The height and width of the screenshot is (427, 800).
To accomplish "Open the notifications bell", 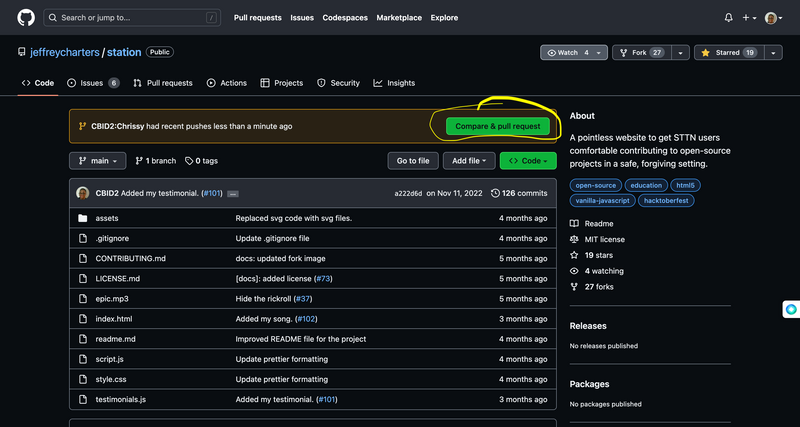I will coord(729,18).
